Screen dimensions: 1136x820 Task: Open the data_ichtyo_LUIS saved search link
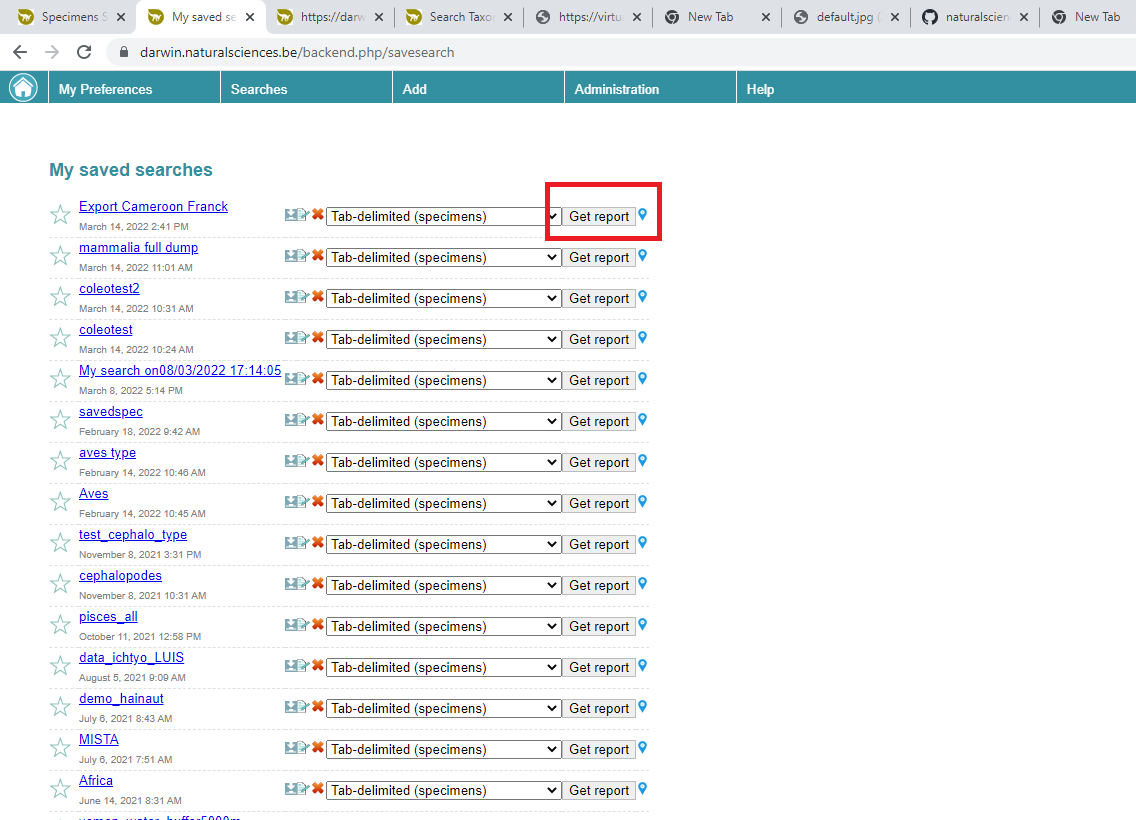(x=131, y=658)
